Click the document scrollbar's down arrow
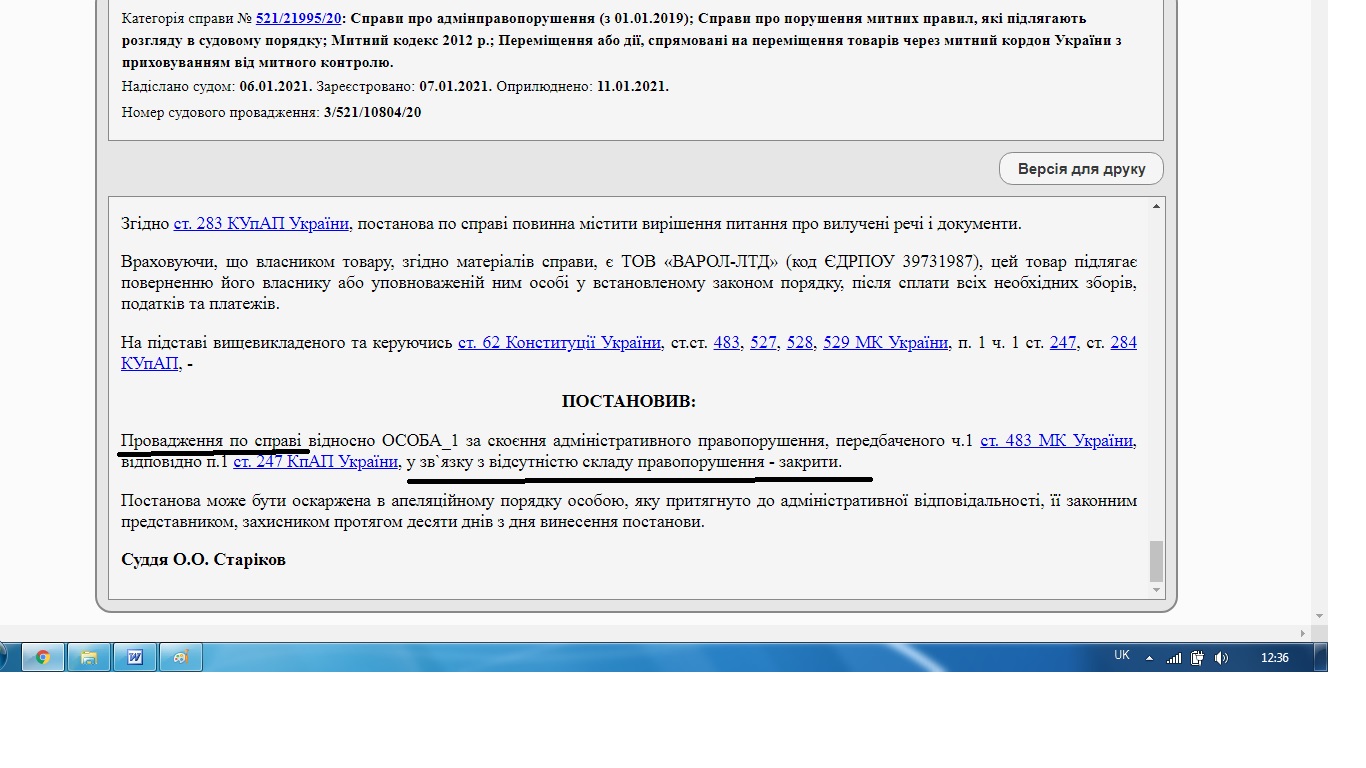 (1157, 590)
